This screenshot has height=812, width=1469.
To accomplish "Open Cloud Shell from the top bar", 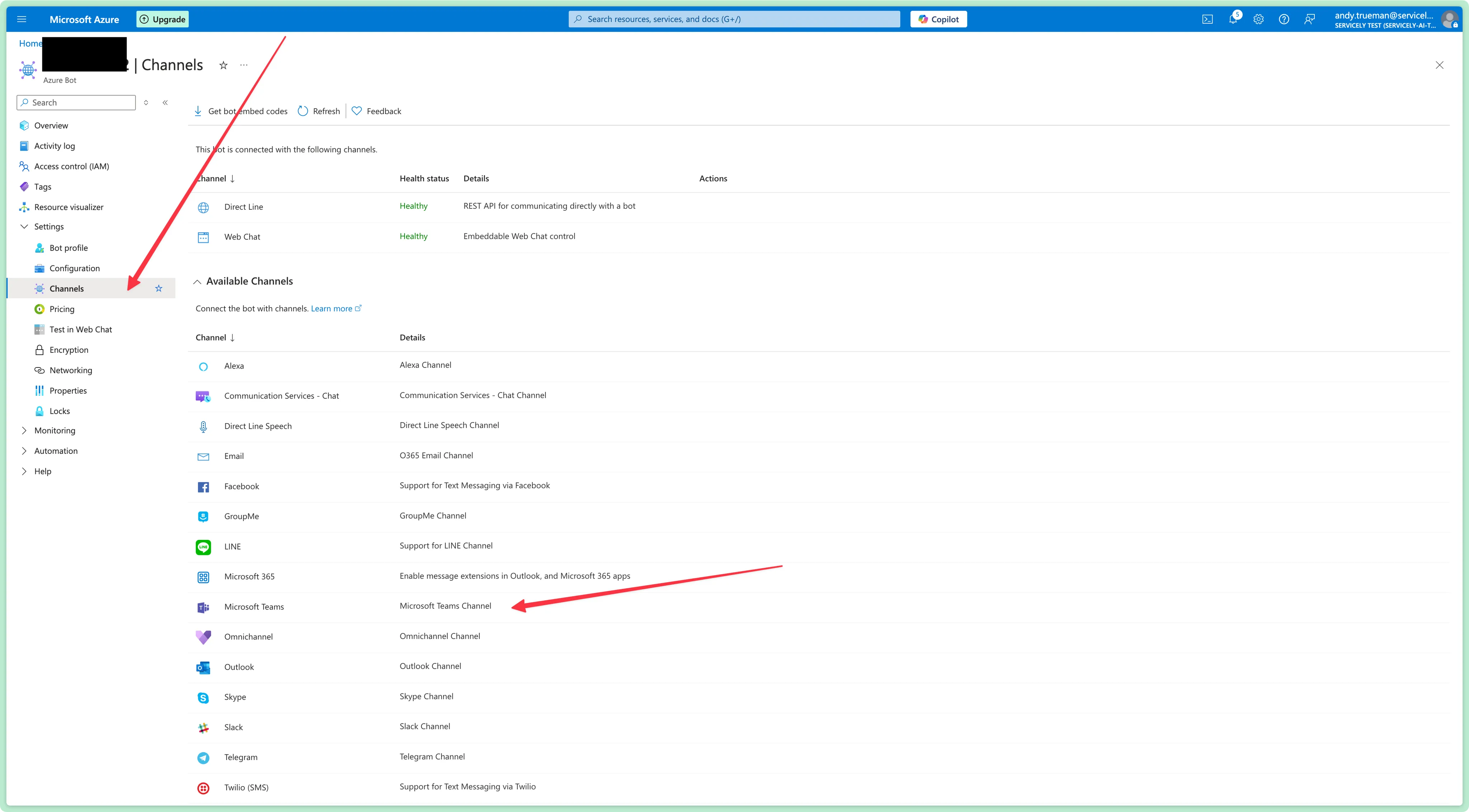I will point(1207,19).
